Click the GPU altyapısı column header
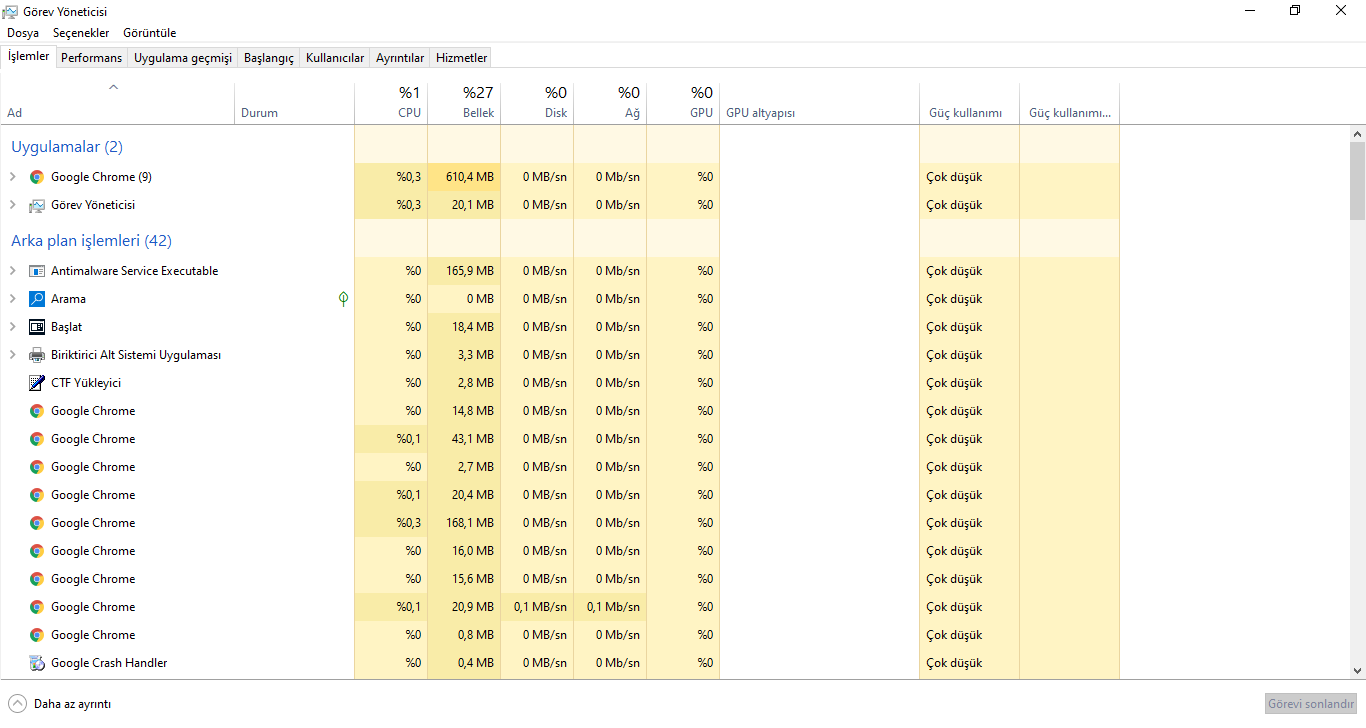1366x728 pixels. click(x=820, y=103)
